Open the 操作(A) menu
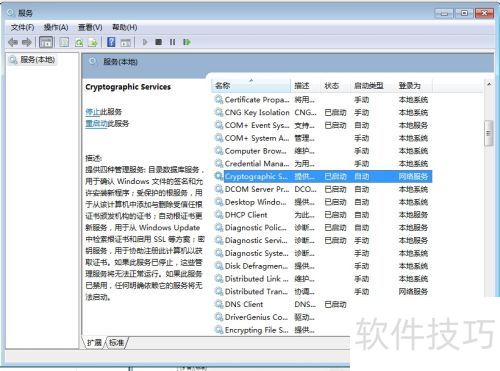Screen dimensions: 500x371 (56, 27)
